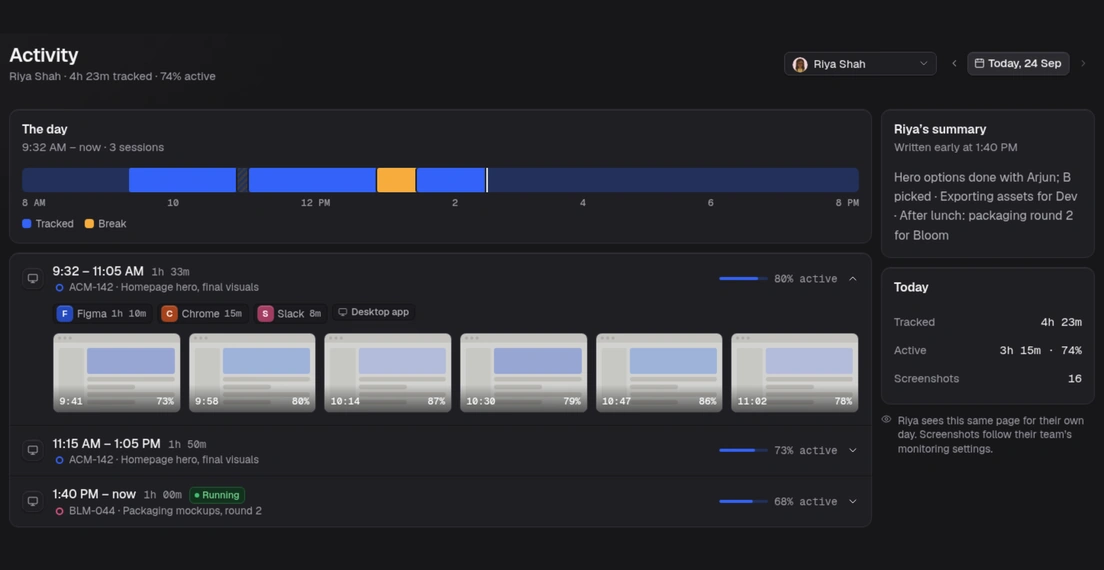1104x570 pixels.
Task: Go to the next day arrow
Action: tap(1083, 63)
